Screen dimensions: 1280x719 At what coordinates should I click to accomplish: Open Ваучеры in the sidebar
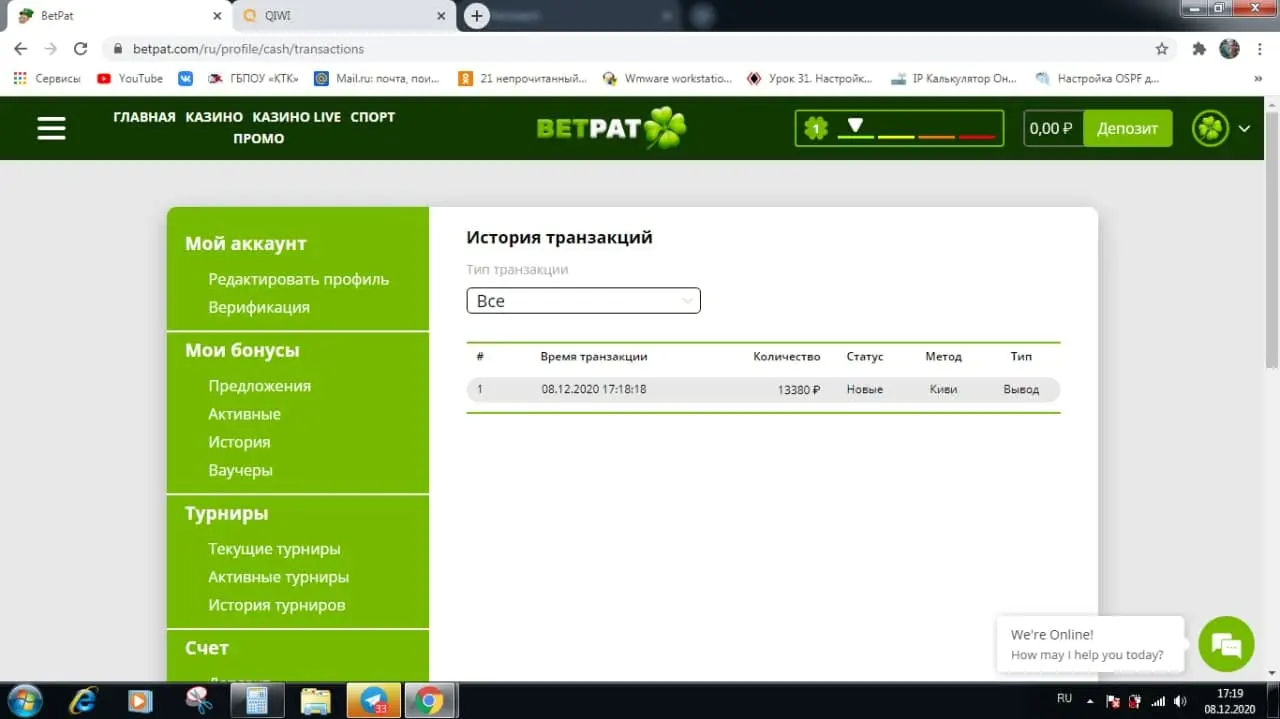pos(240,470)
